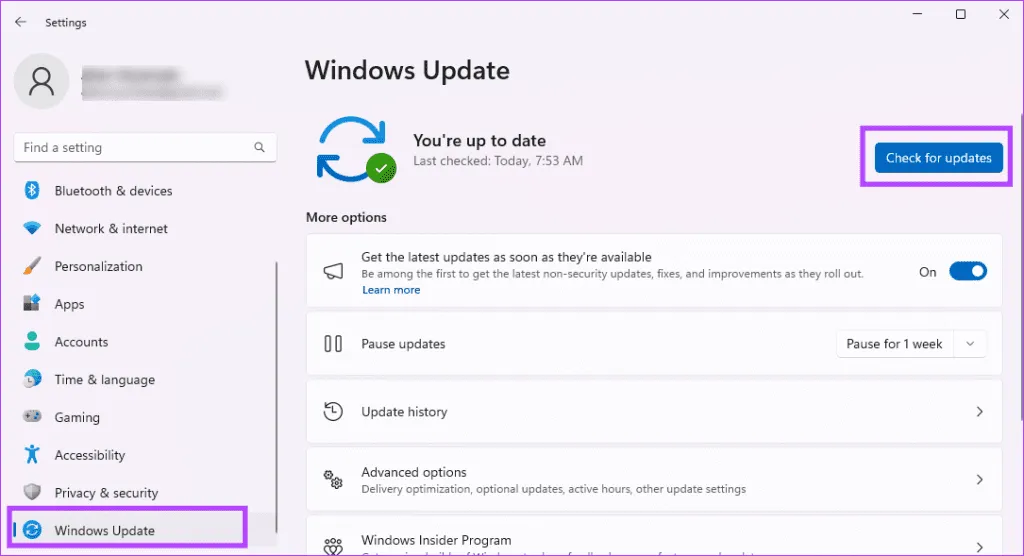Click the Time & language globe icon

[x=32, y=380]
